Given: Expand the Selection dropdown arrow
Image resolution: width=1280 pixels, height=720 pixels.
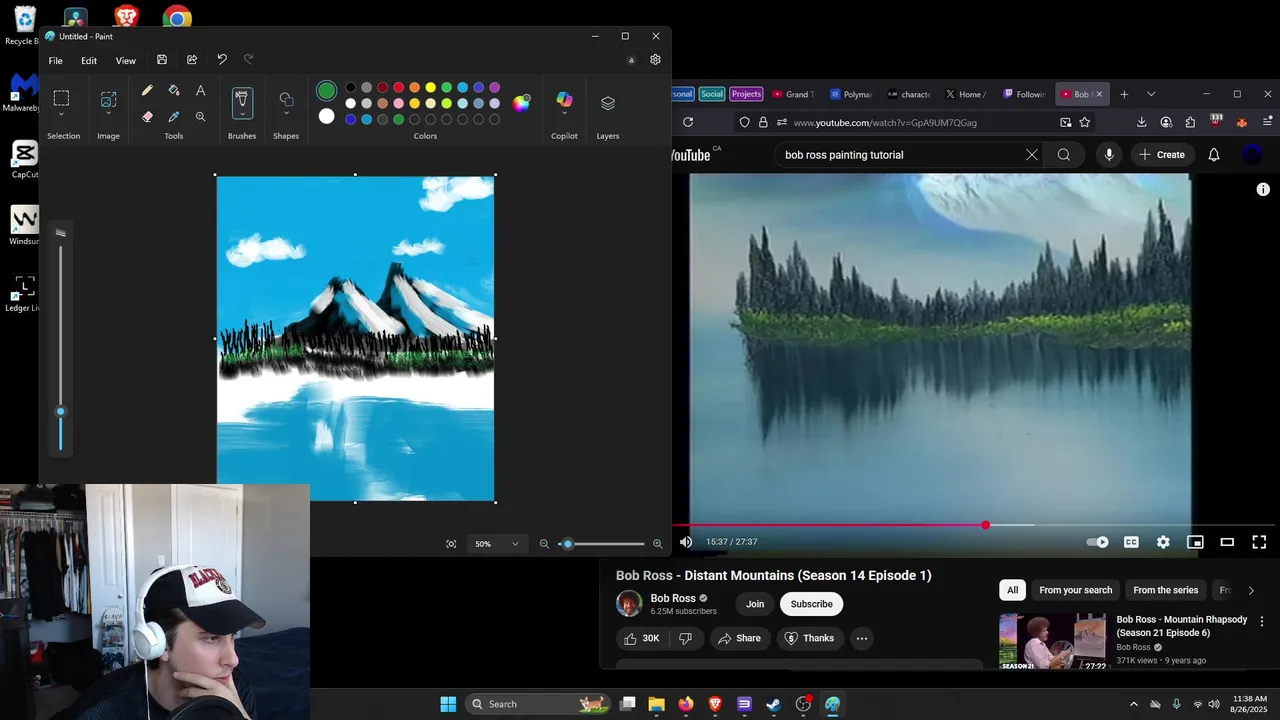Looking at the screenshot, I should [61, 114].
